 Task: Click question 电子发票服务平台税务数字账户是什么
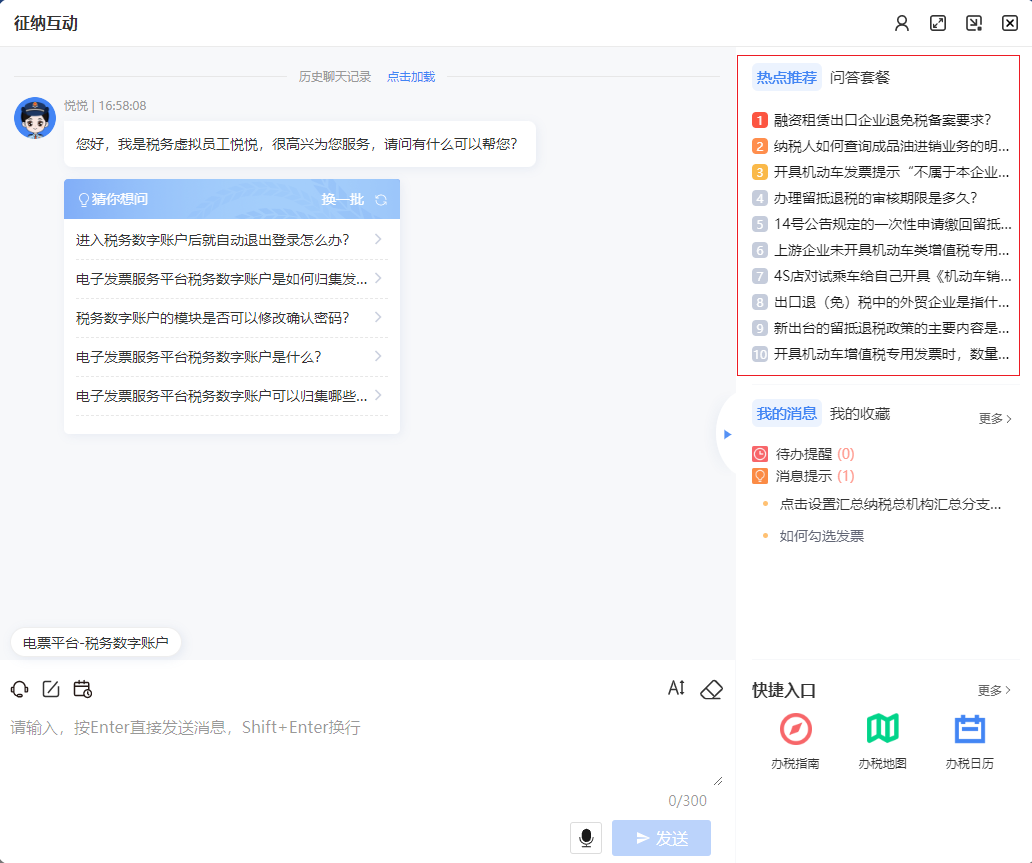(199, 357)
